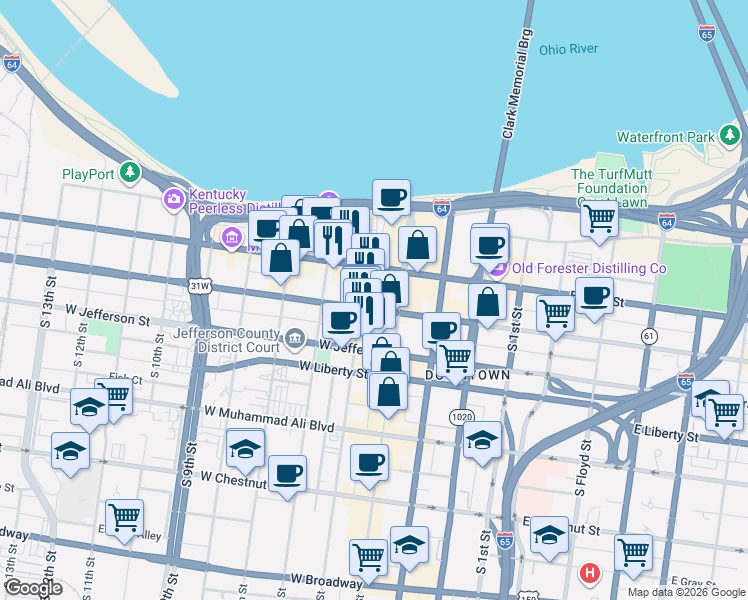Select the Waterfront Park tree marker
This screenshot has height=600, width=748.
pyautogui.click(x=729, y=135)
